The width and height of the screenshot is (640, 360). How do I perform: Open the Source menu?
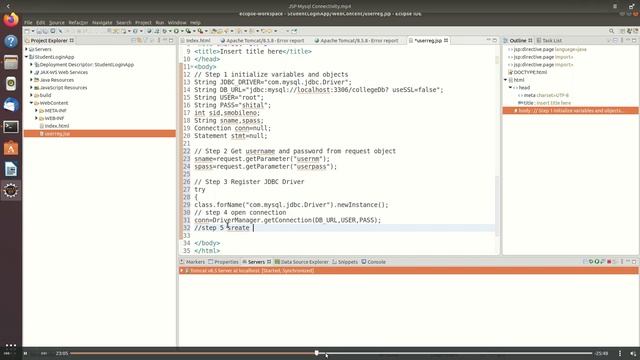click(x=57, y=22)
